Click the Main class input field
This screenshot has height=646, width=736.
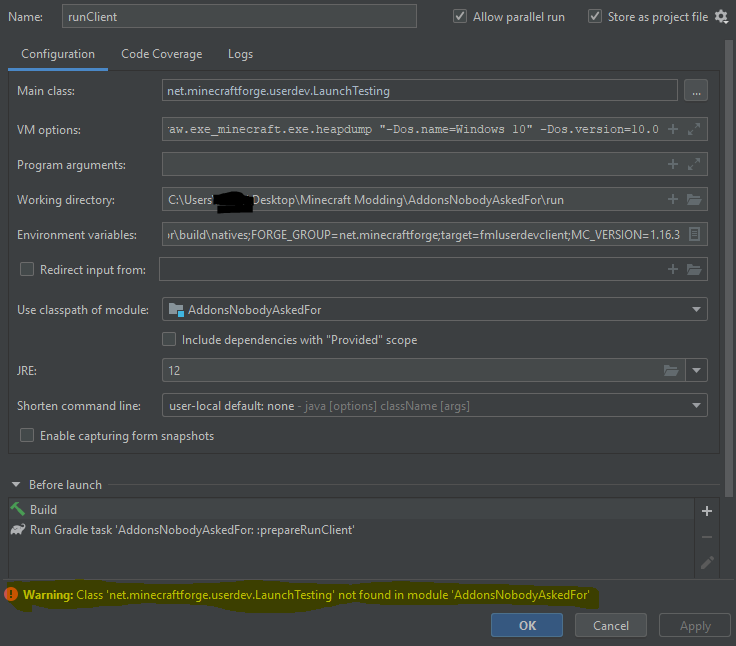(420, 91)
